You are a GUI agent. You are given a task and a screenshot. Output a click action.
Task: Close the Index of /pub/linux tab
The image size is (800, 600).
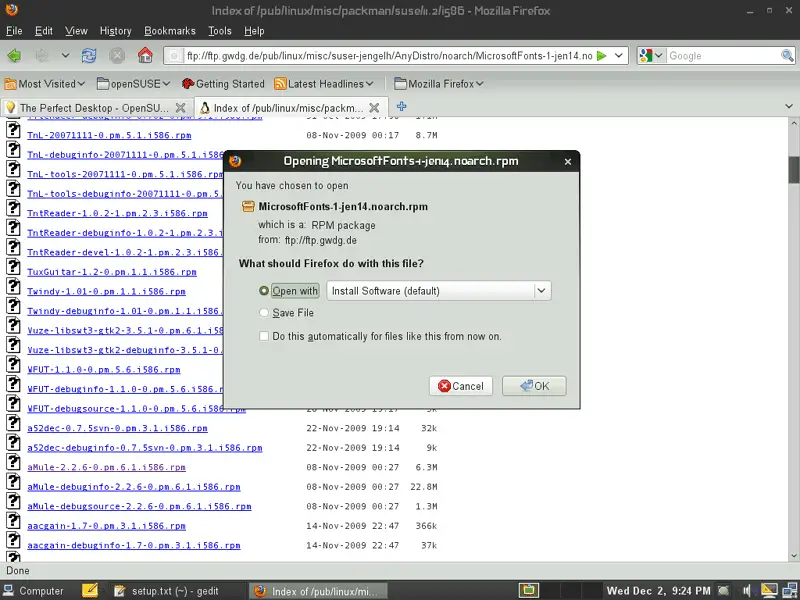374,108
